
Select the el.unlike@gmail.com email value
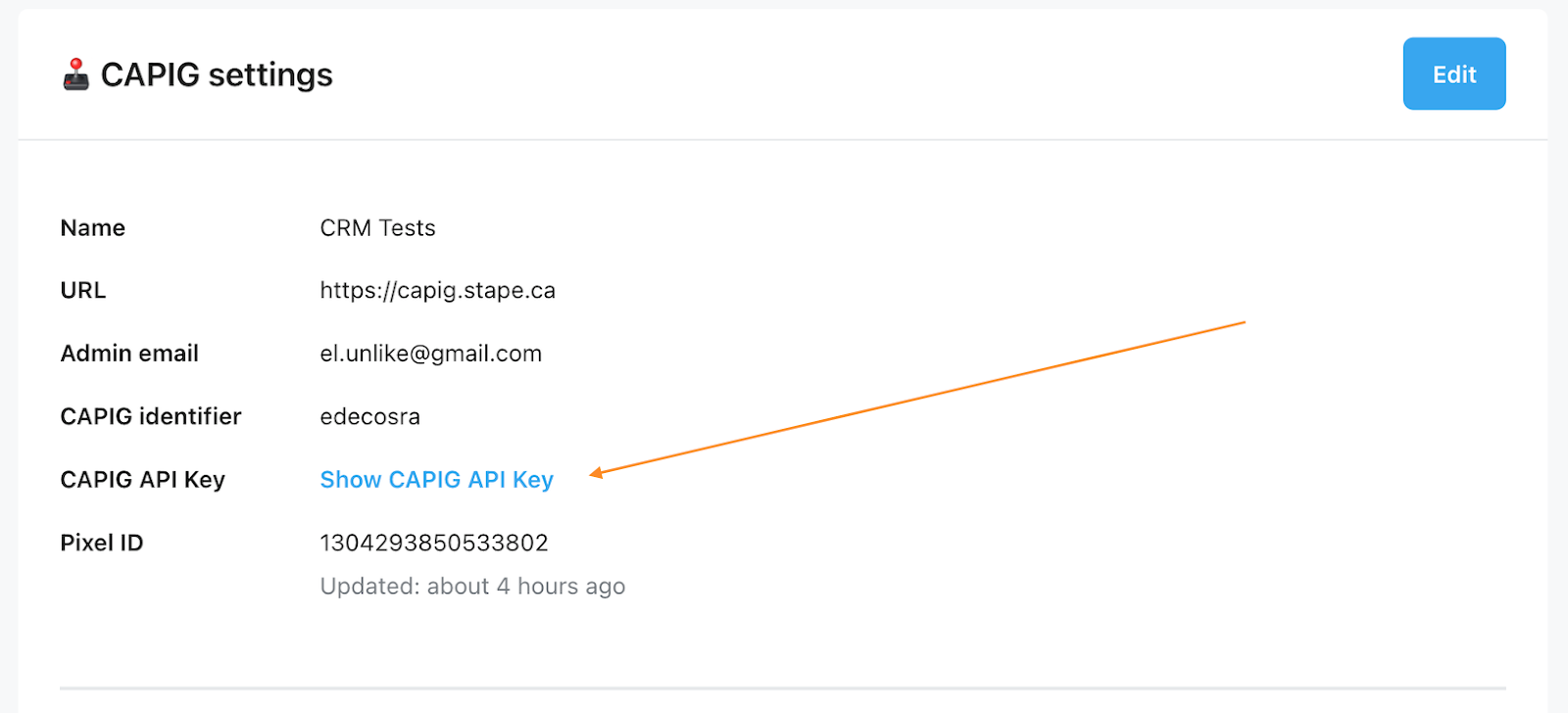coord(431,354)
